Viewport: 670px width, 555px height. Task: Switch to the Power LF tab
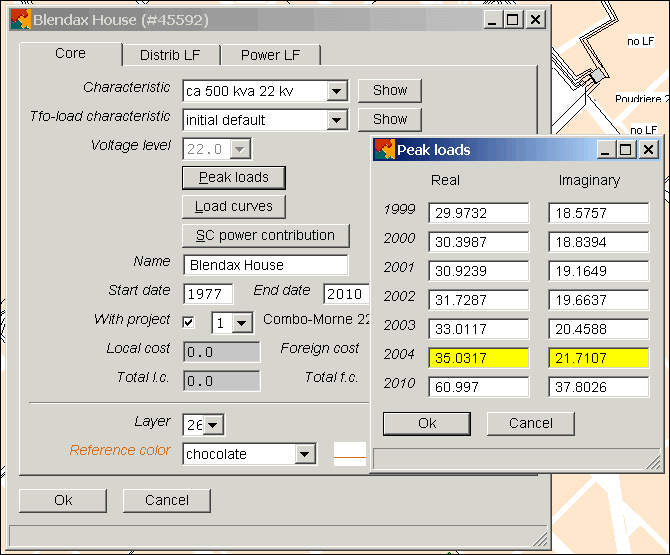tap(269, 55)
